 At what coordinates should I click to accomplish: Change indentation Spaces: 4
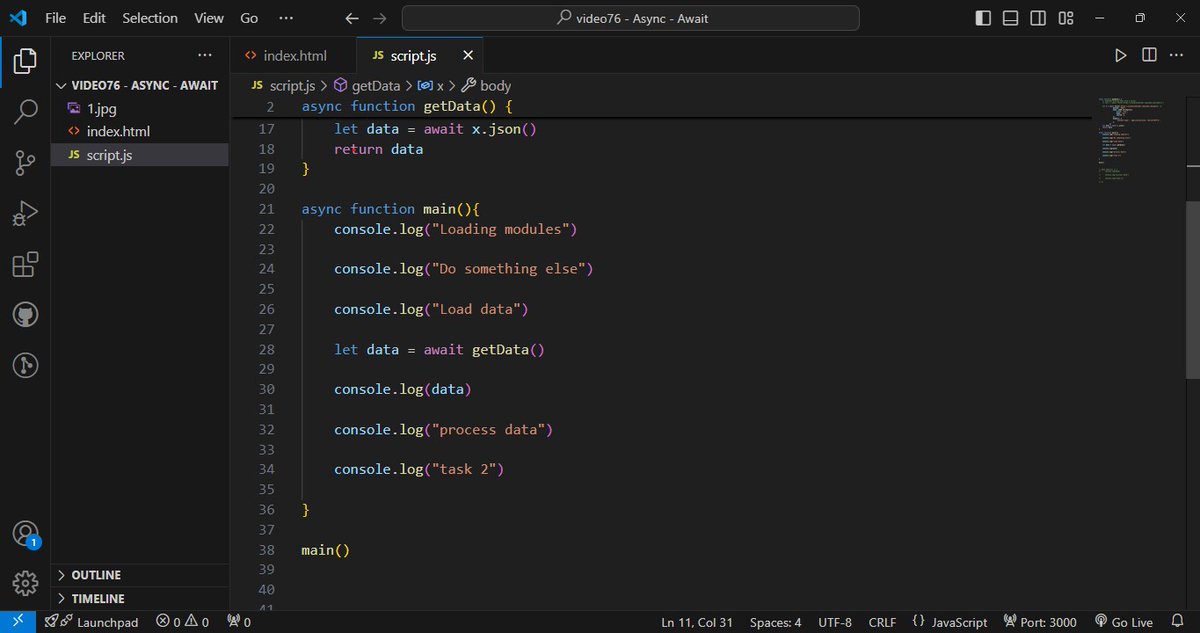776,622
